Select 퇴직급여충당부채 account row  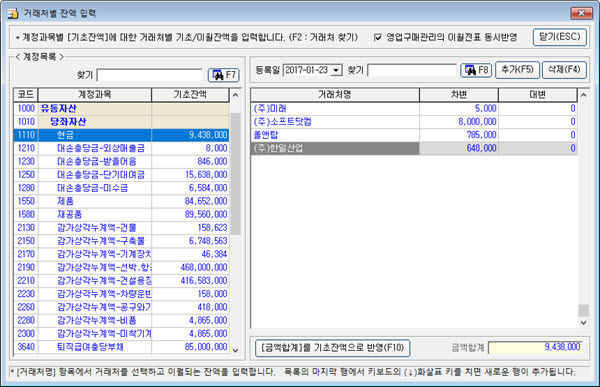click(x=121, y=347)
